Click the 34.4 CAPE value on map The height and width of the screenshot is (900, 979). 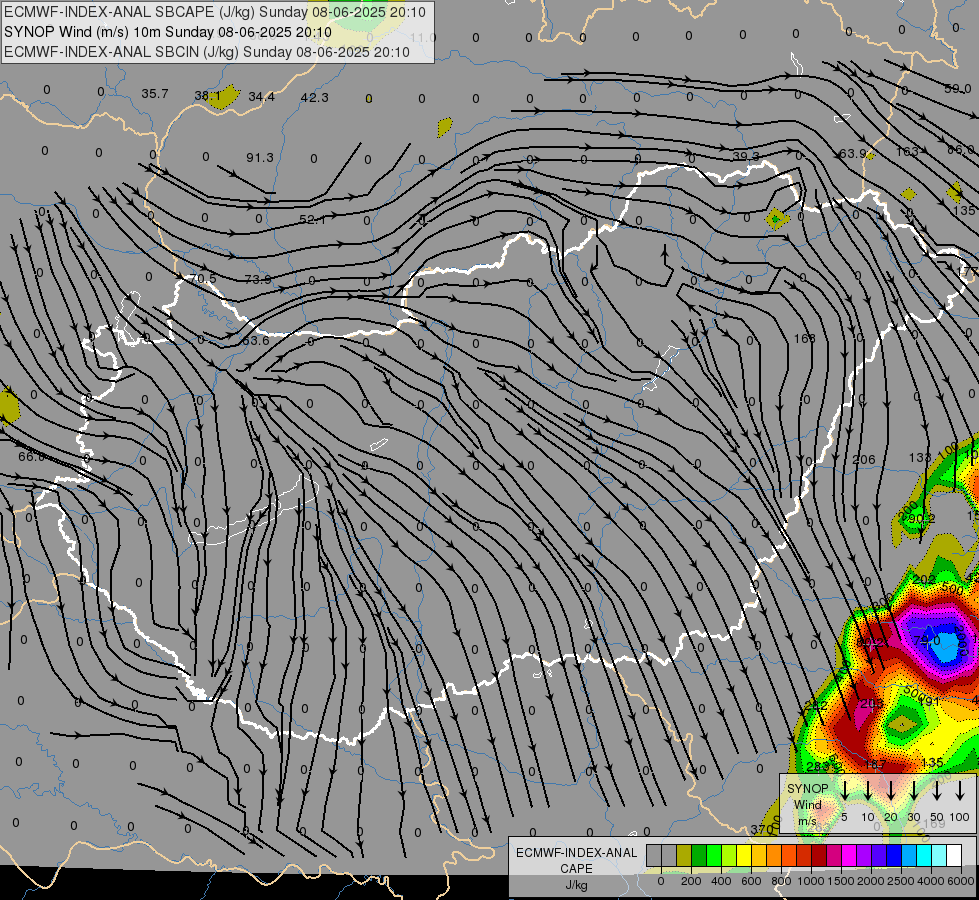(x=261, y=97)
